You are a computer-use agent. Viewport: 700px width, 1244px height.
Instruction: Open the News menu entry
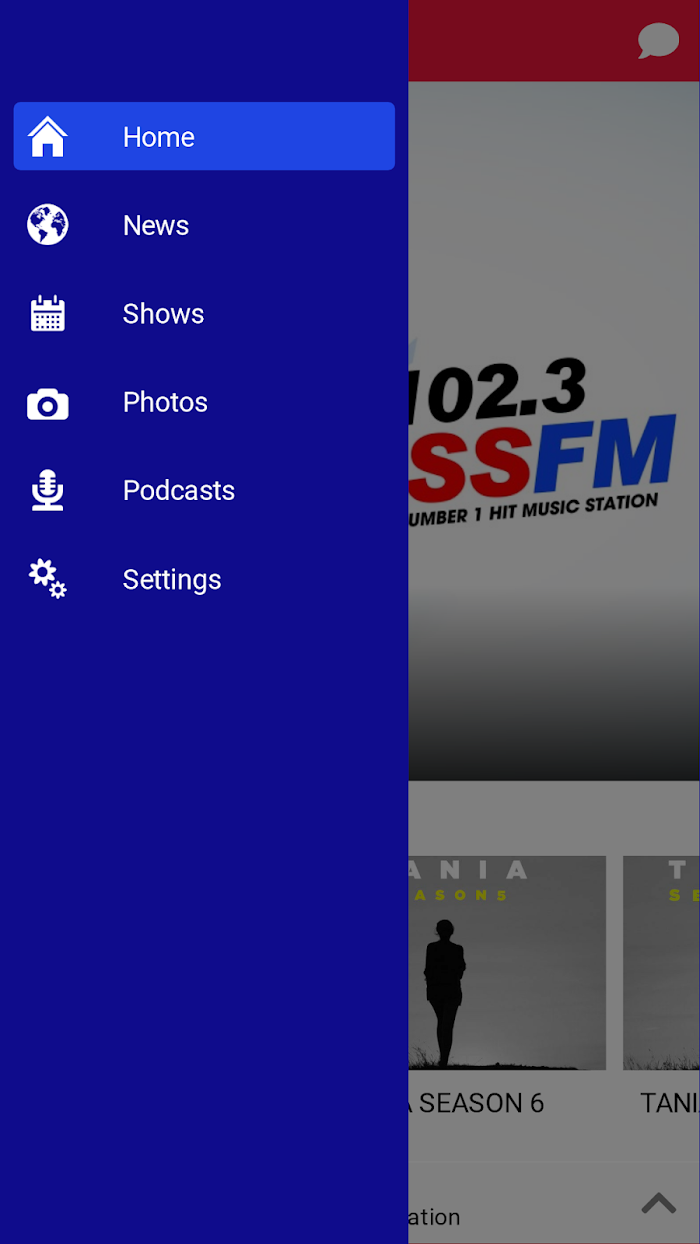(155, 225)
